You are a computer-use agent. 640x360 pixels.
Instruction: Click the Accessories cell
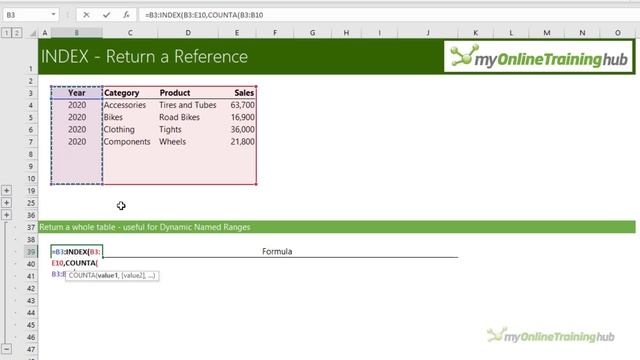point(130,105)
